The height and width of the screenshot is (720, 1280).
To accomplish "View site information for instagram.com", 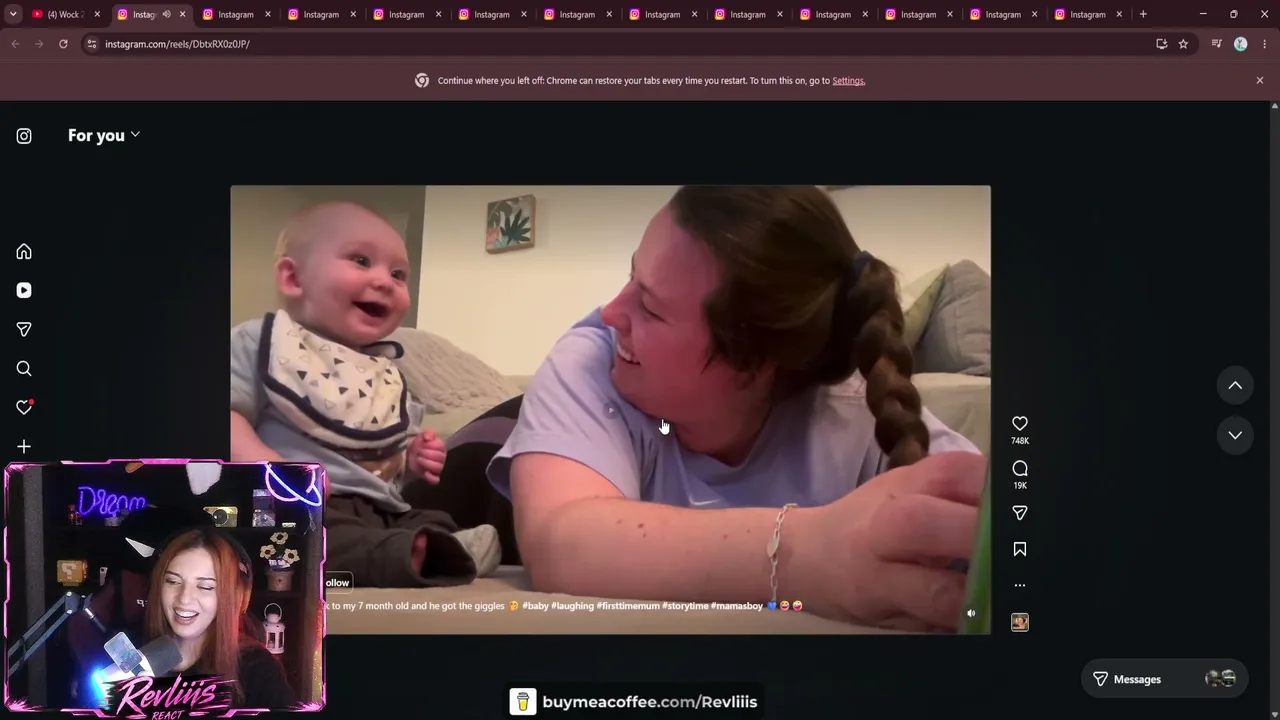I will (x=92, y=44).
